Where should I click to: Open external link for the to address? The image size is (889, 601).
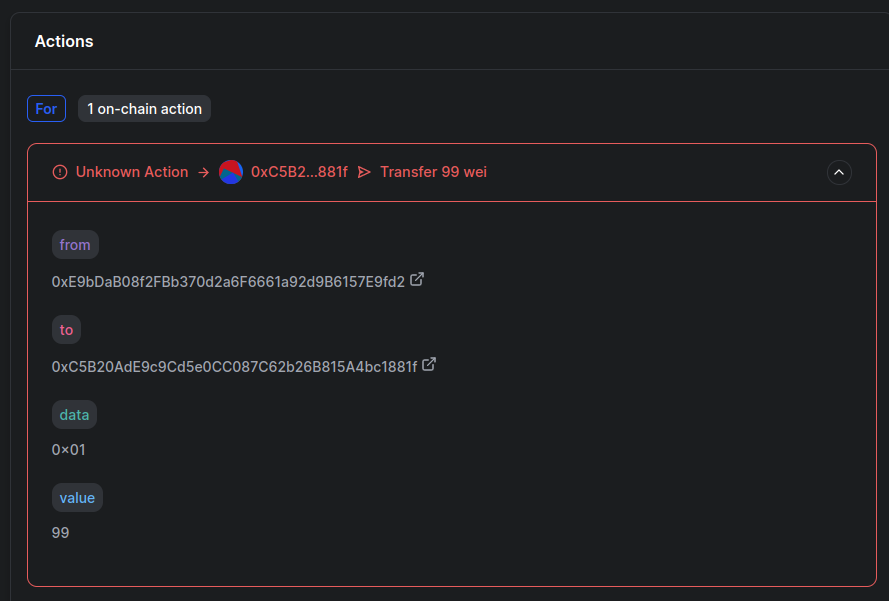(429, 364)
